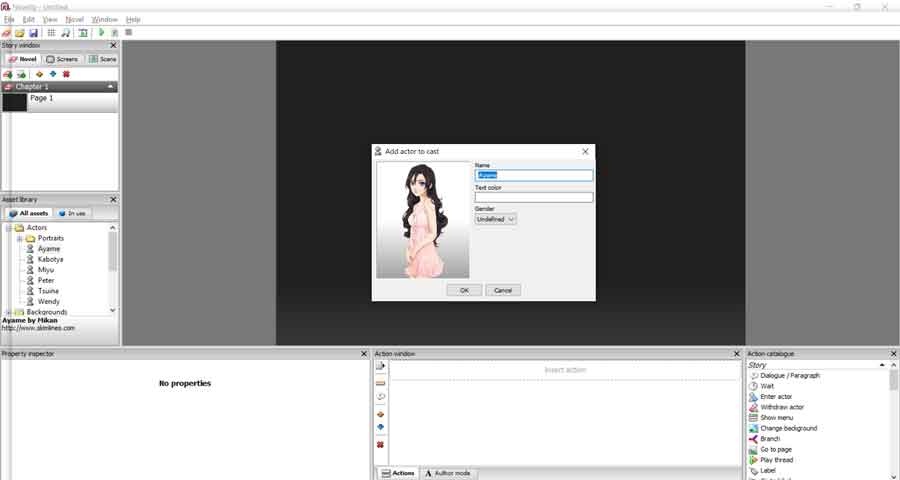Click the Save floppy disk icon
Screen dimensions: 900x480
[33, 33]
